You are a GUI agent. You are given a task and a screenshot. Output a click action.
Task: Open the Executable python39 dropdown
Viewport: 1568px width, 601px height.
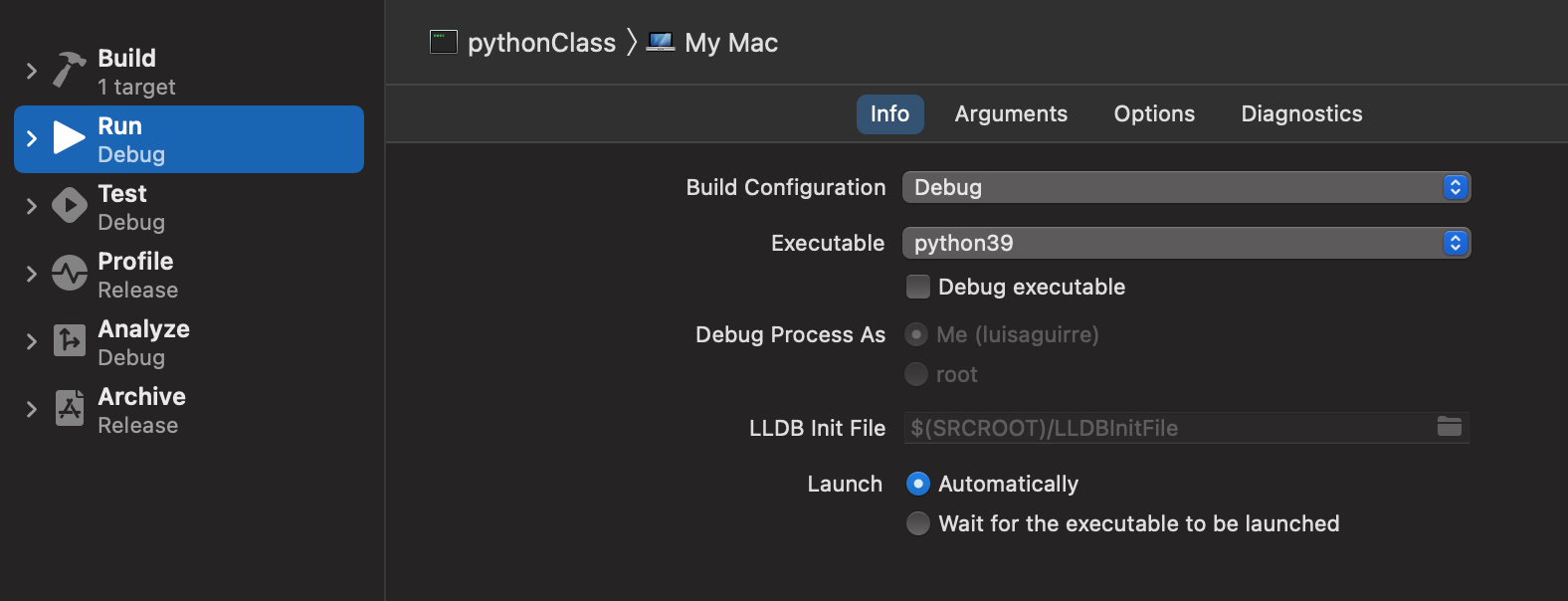[x=1185, y=243]
